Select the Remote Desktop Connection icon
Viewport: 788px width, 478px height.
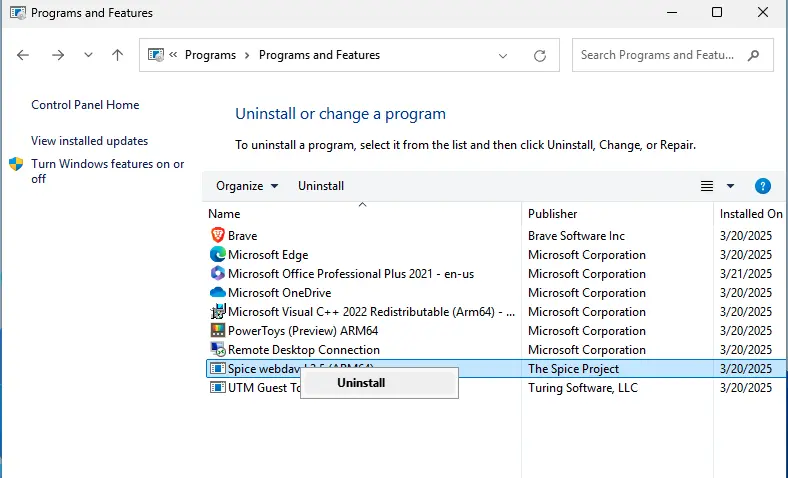(218, 350)
